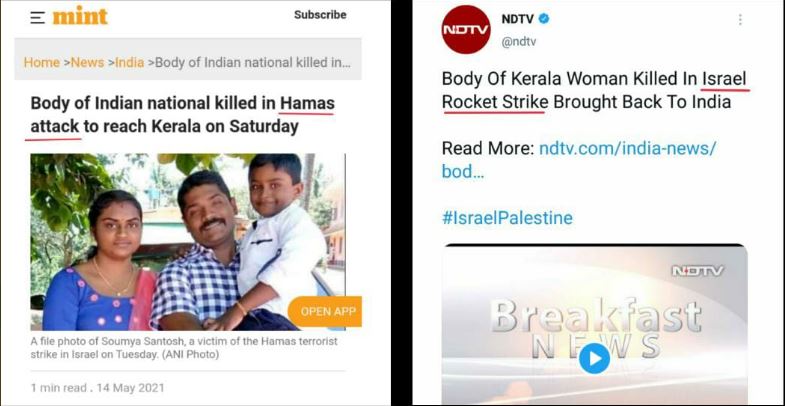Open the #IsraelPalestine hashtag

click(x=507, y=218)
